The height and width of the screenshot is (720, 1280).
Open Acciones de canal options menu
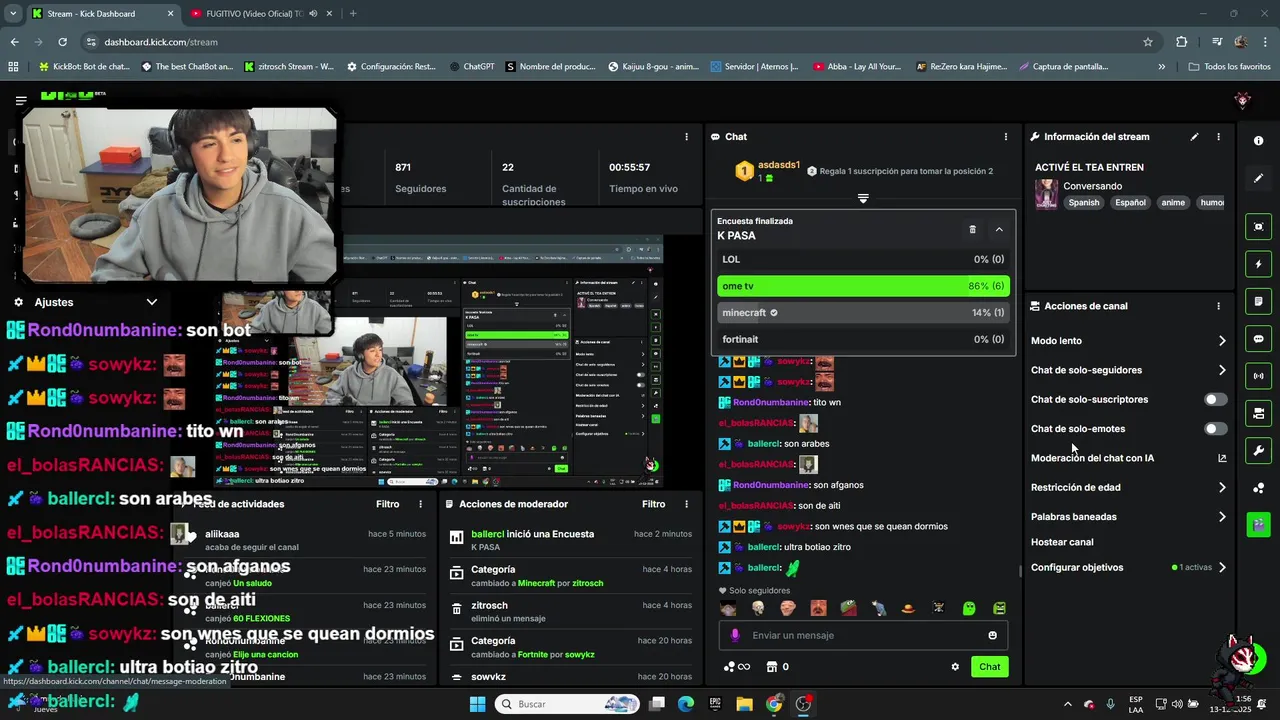click(1218, 306)
